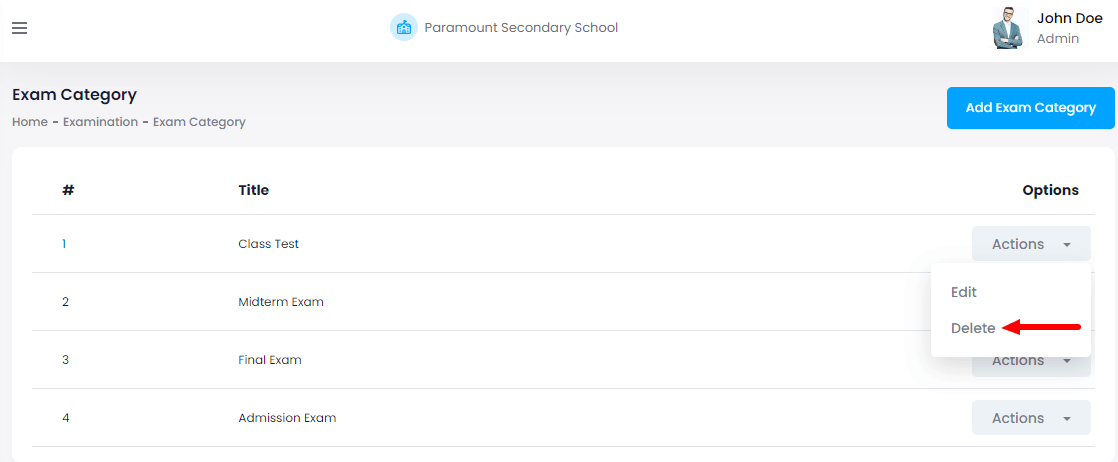
Task: Select the Midterm Exam row title
Action: pos(281,302)
